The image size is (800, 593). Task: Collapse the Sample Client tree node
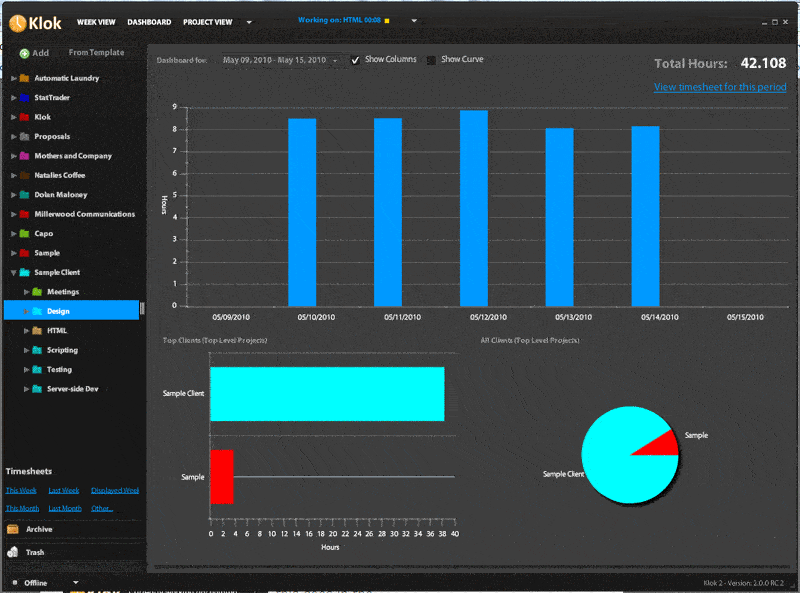point(13,272)
